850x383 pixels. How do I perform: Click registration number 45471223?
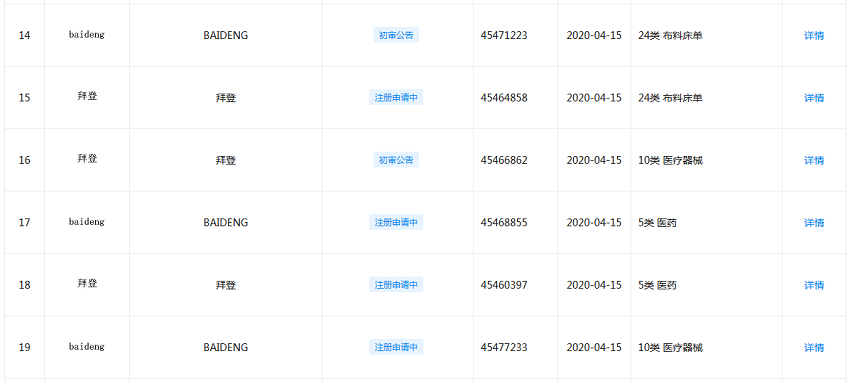504,36
